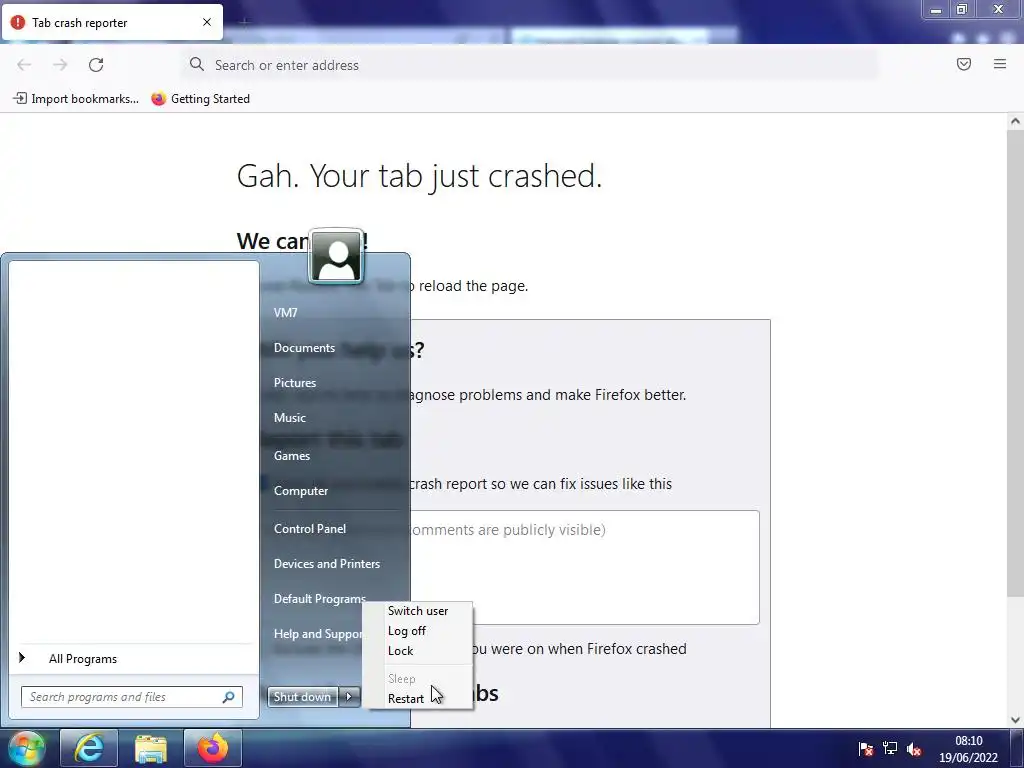Open Computer from the Start menu
The height and width of the screenshot is (768, 1024).
[300, 490]
